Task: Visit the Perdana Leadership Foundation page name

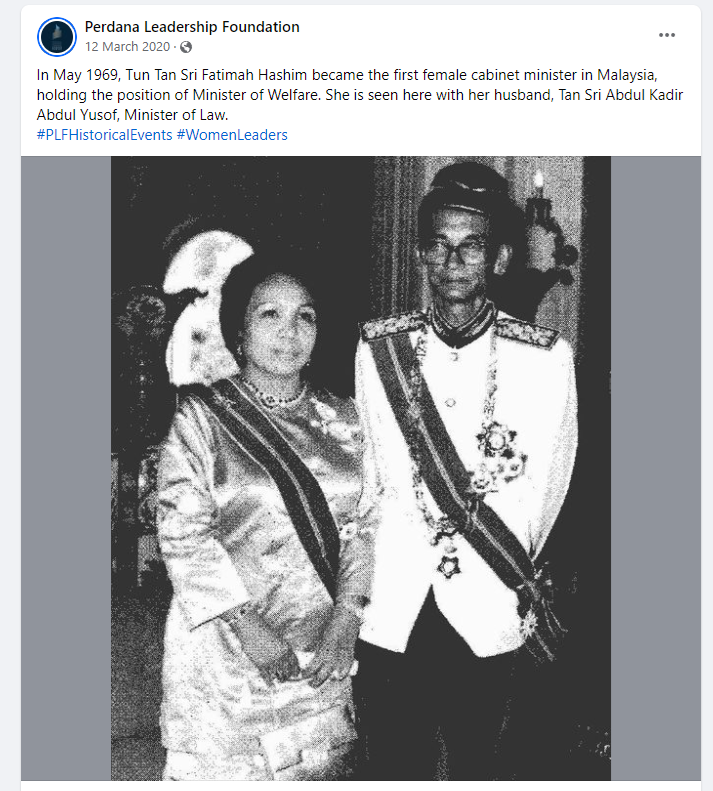Action: coord(192,27)
